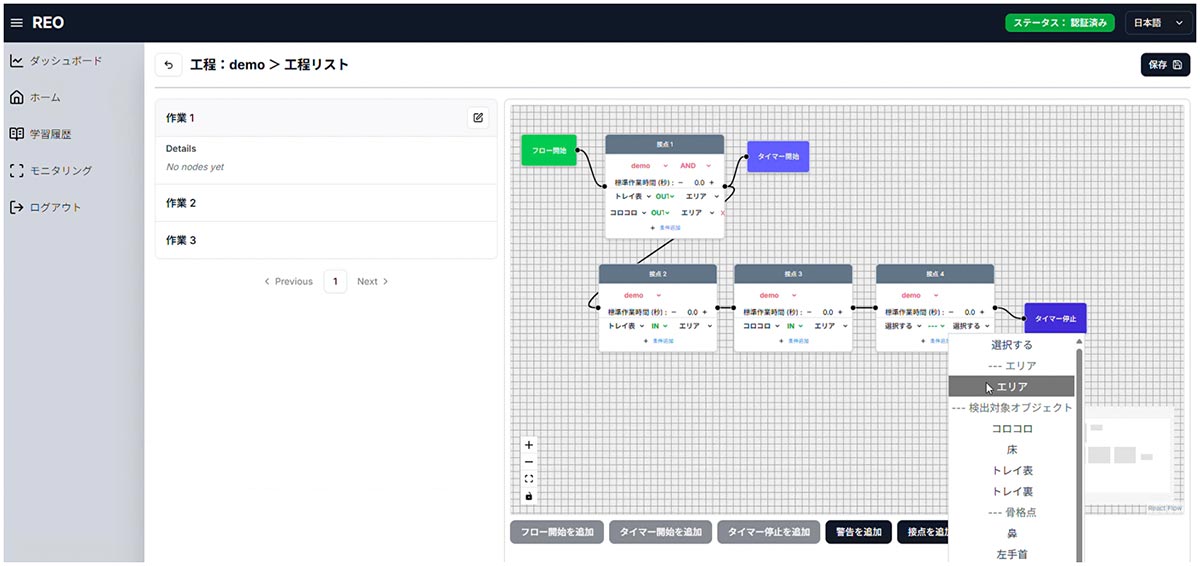The width and height of the screenshot is (1200, 566).
Task: Click the dropdown list scrollbar
Action: [x=1078, y=450]
